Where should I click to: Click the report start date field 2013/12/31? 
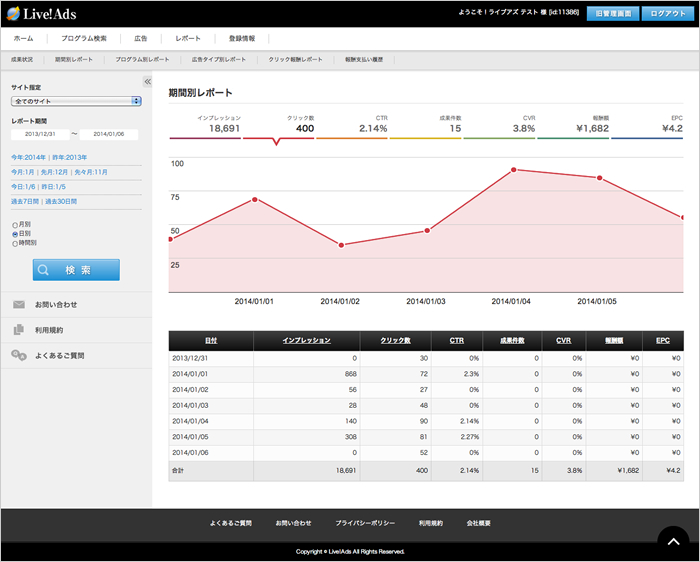pos(39,134)
